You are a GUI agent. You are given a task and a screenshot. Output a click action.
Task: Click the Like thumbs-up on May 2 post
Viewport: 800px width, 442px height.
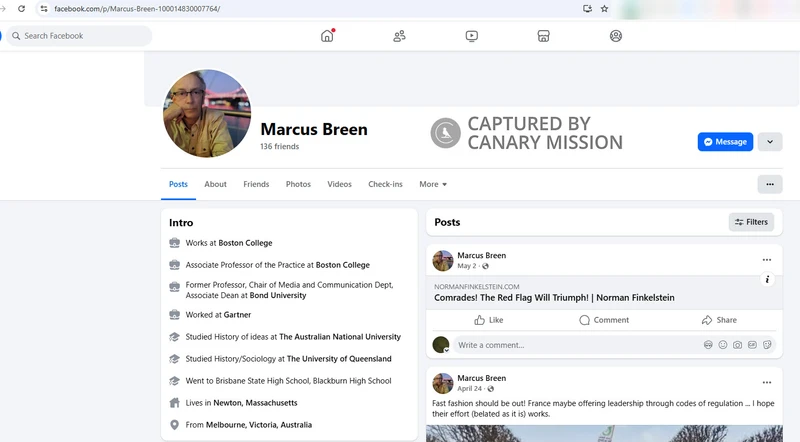(x=489, y=320)
